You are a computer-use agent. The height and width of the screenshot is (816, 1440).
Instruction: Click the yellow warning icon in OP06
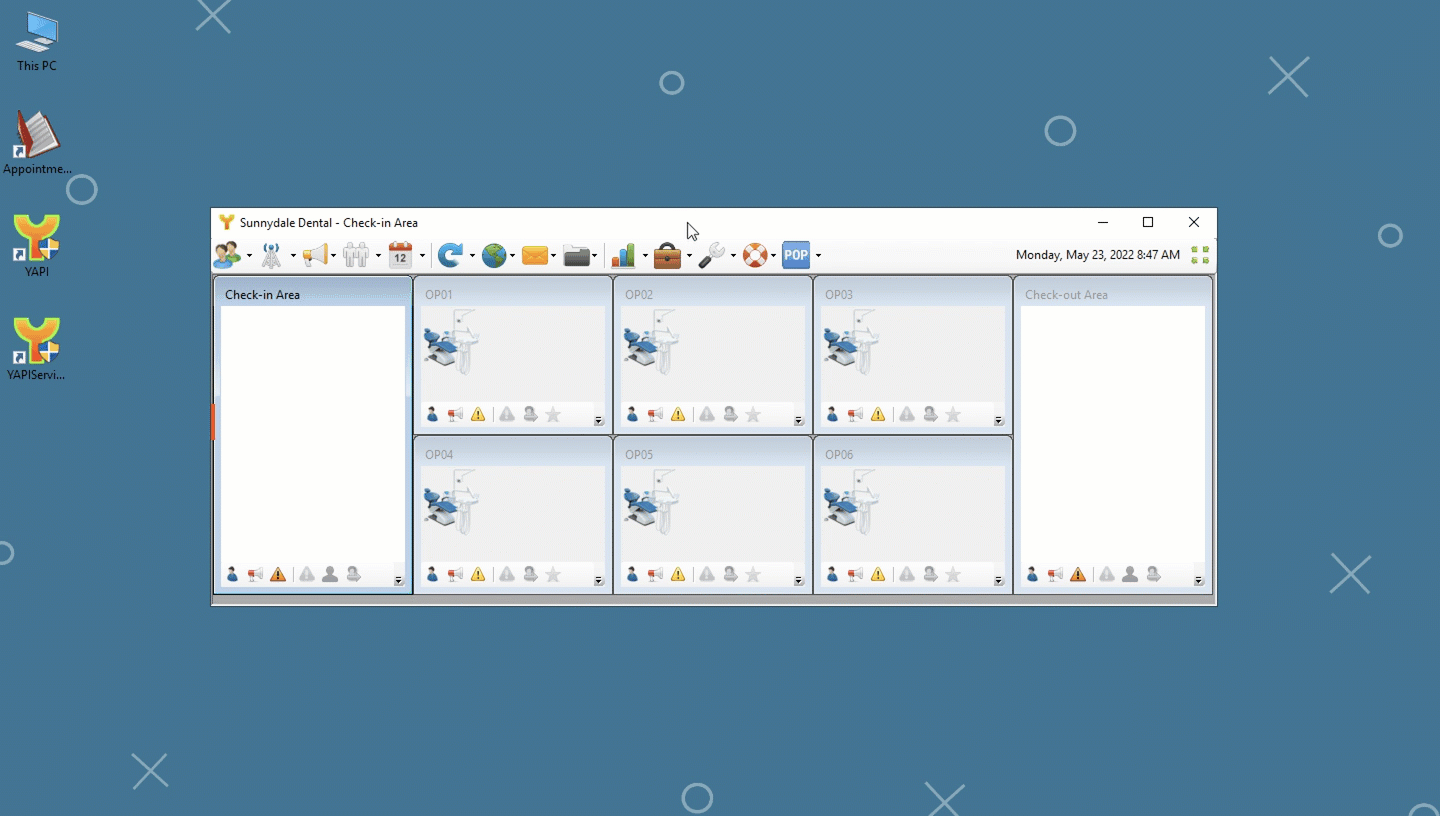(x=878, y=574)
